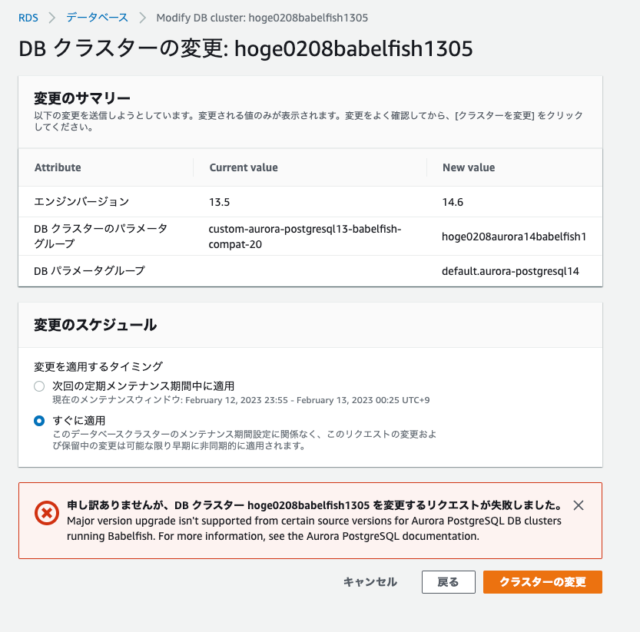Click default.aurora-postgresql14 value
640x632 pixels.
pyautogui.click(x=510, y=271)
